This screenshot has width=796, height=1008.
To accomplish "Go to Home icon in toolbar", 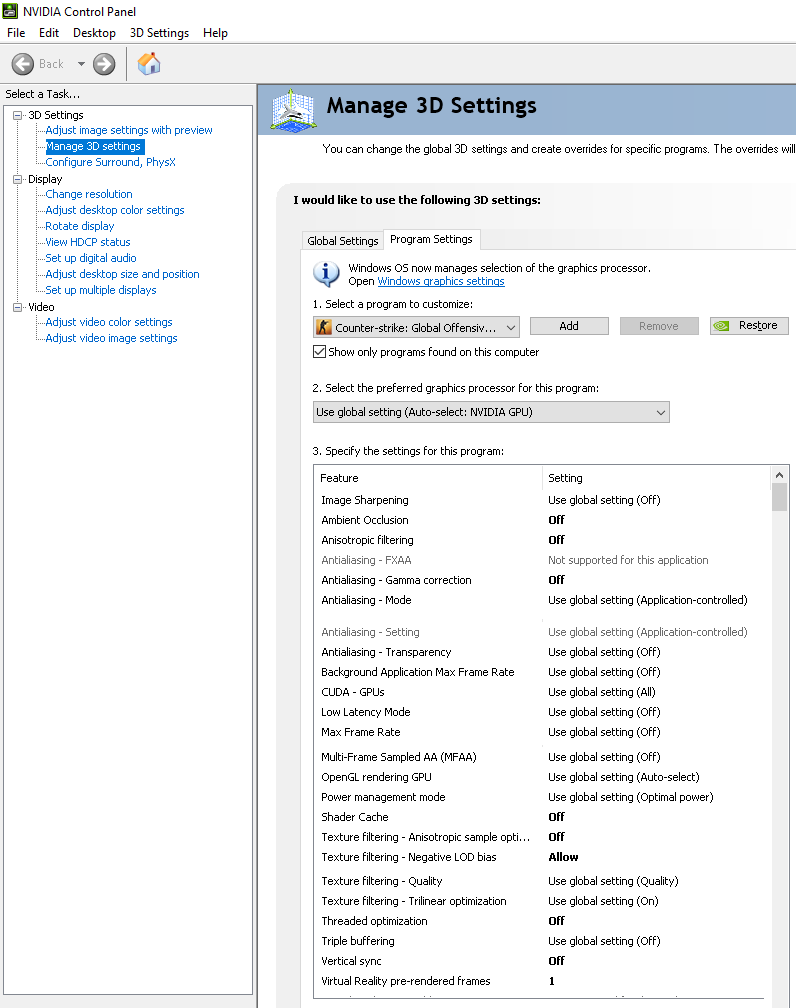I will pos(149,64).
